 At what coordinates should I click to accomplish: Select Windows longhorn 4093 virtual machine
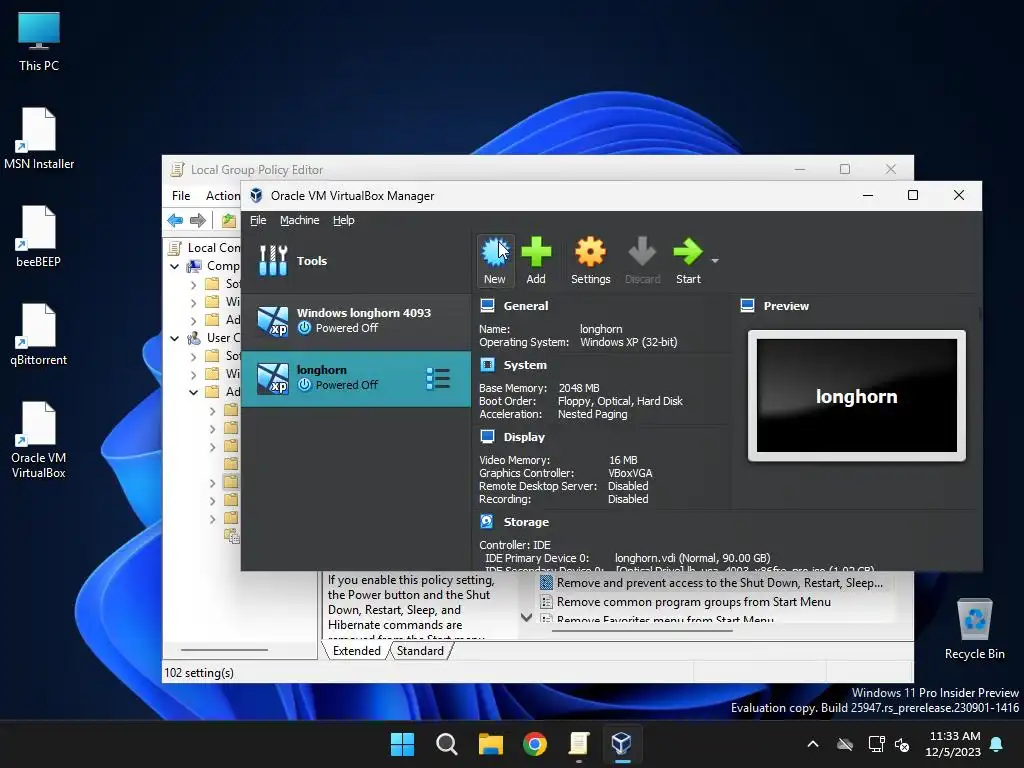[356, 321]
